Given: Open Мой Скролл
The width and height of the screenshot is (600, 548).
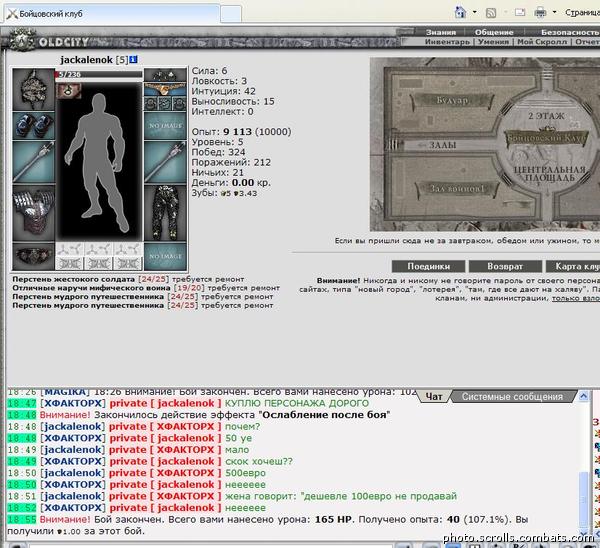Looking at the screenshot, I should pyautogui.click(x=542, y=42).
